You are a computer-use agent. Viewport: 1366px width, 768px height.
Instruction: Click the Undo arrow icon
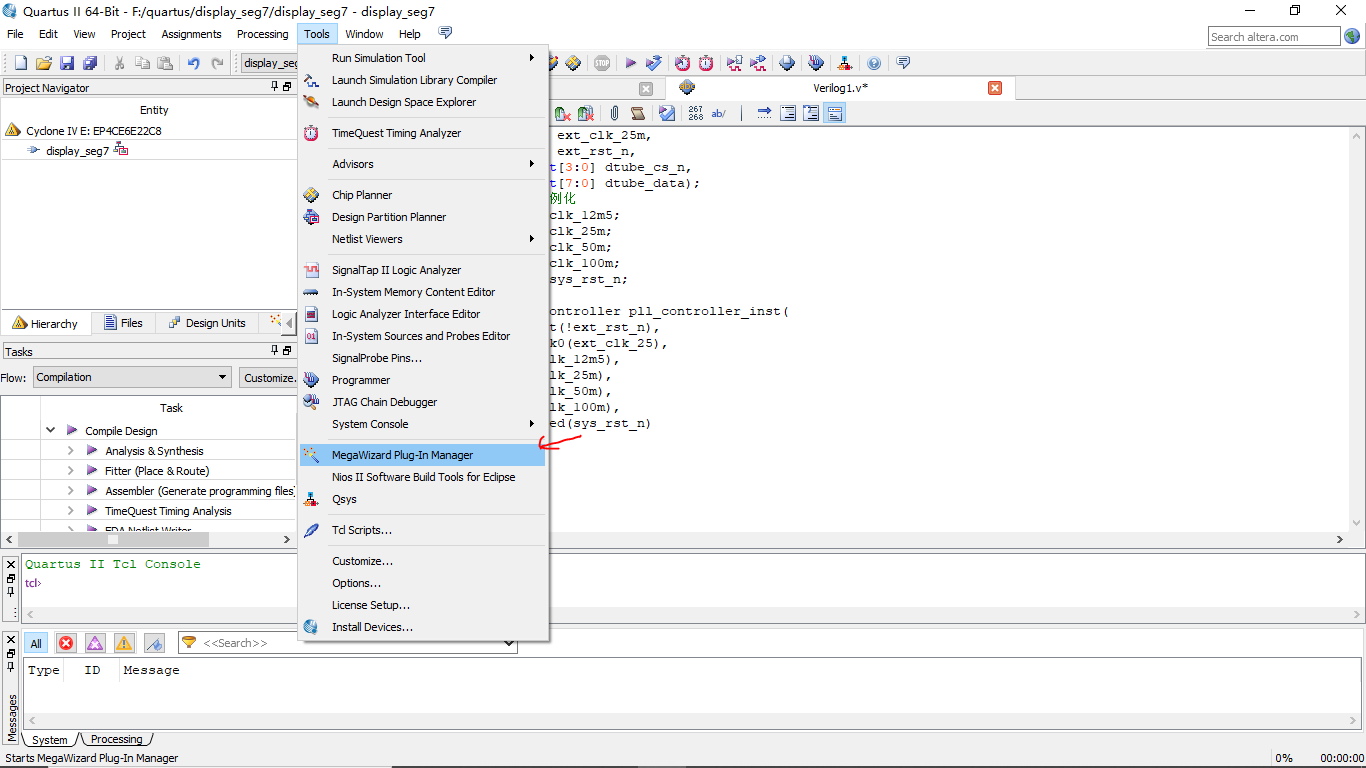(x=193, y=63)
